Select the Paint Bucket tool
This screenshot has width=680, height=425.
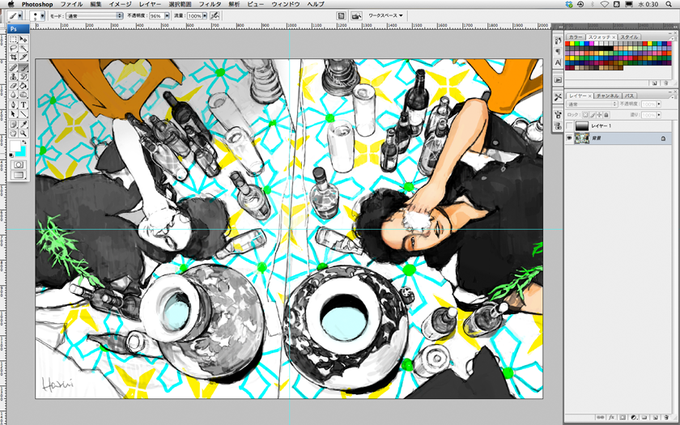(x=23, y=86)
